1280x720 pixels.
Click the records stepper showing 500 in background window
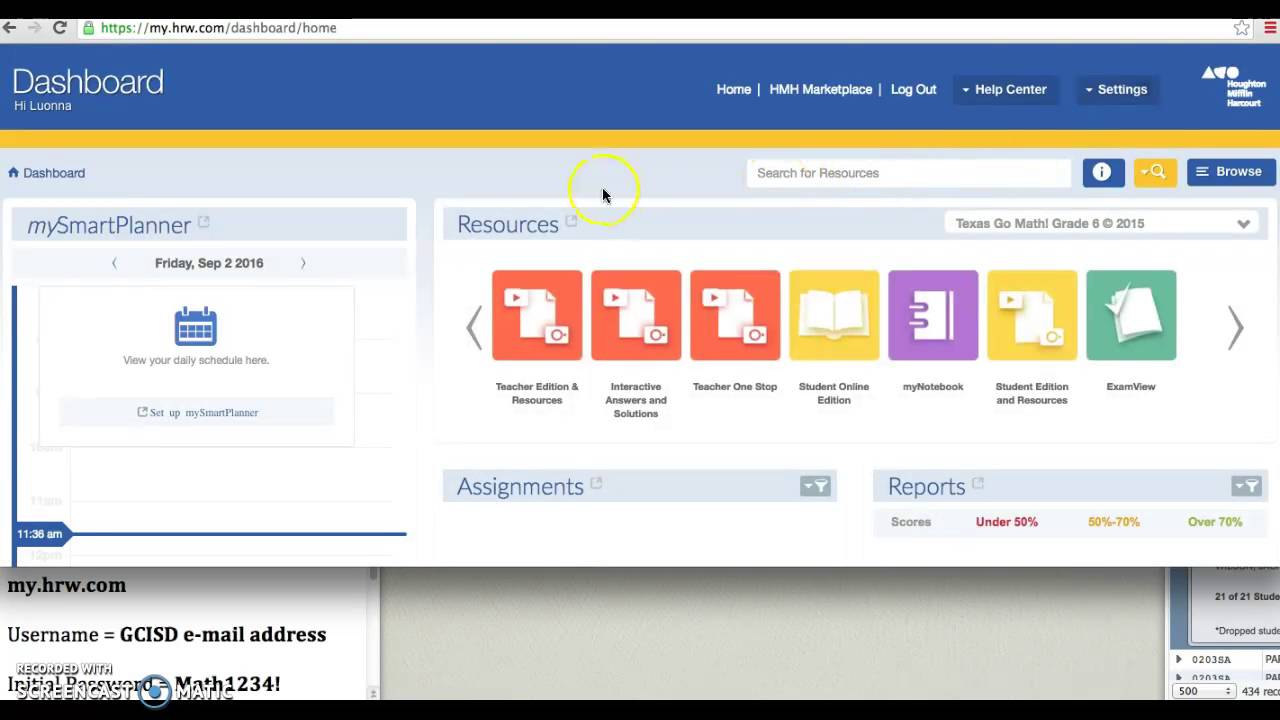[1203, 691]
